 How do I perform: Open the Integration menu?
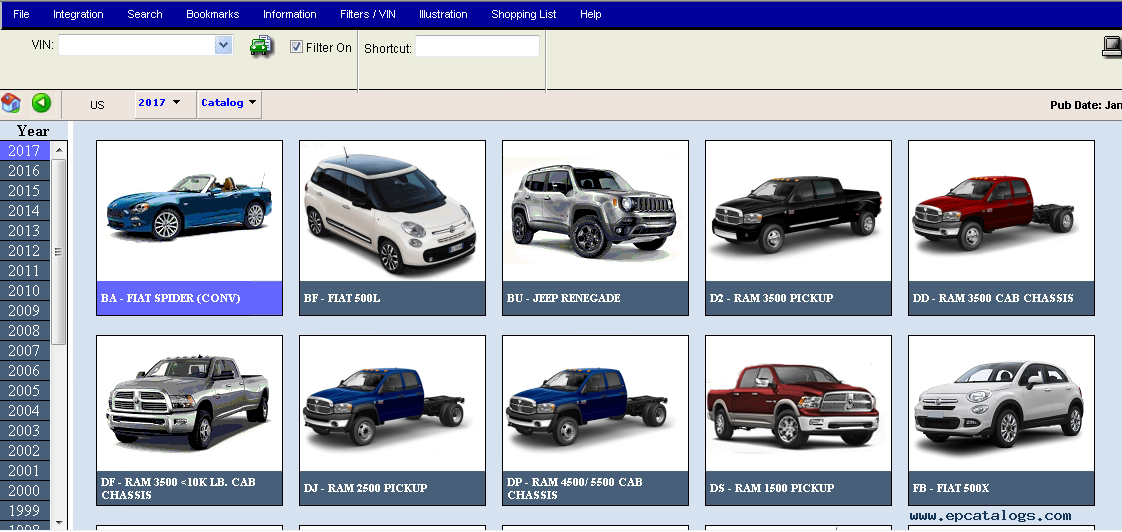pyautogui.click(x=78, y=14)
